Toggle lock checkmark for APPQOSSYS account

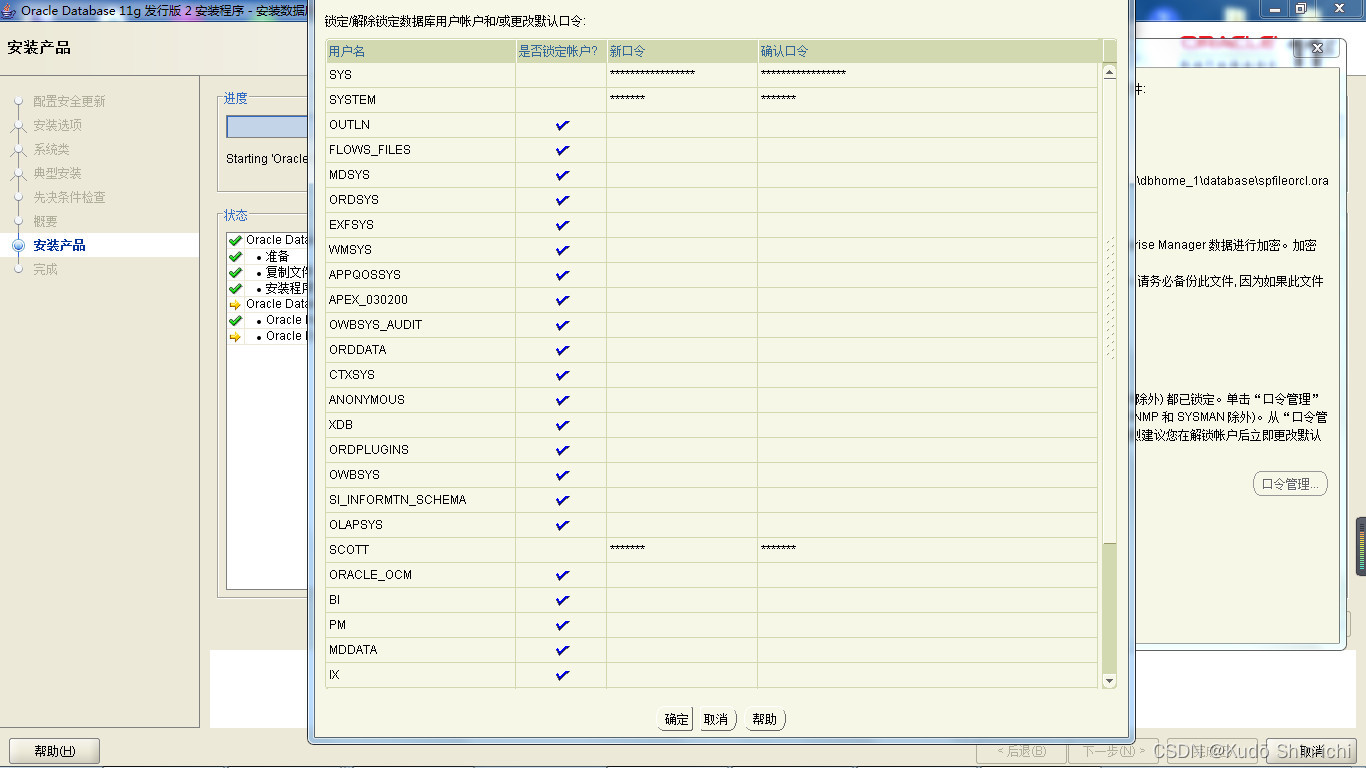(x=562, y=275)
